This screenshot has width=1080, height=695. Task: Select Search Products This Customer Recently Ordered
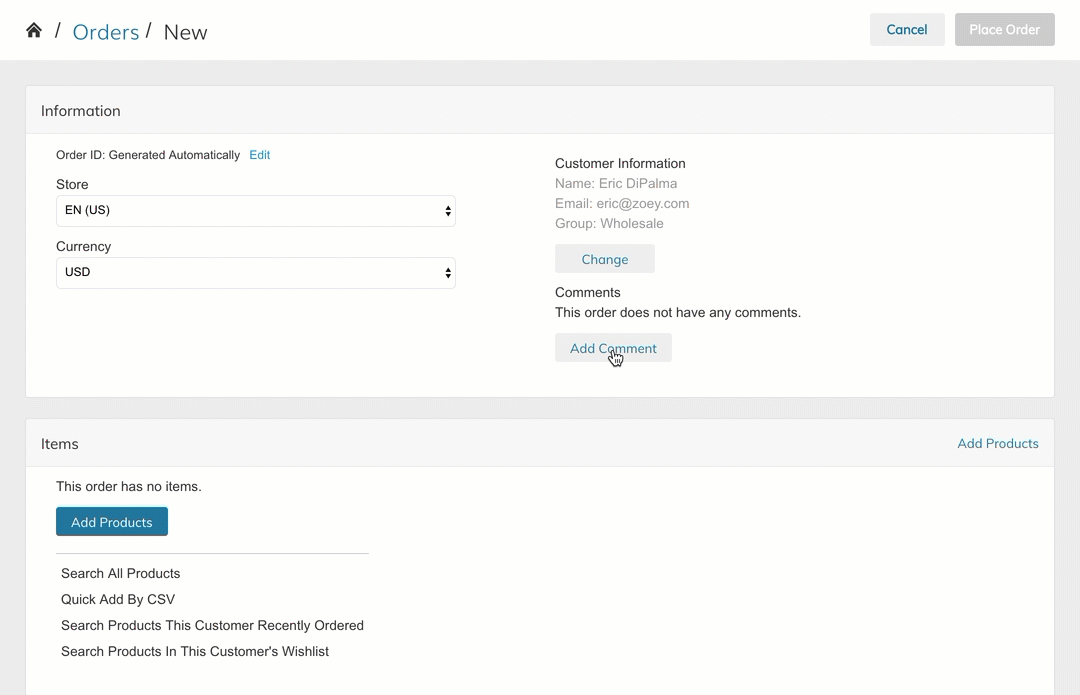[212, 625]
